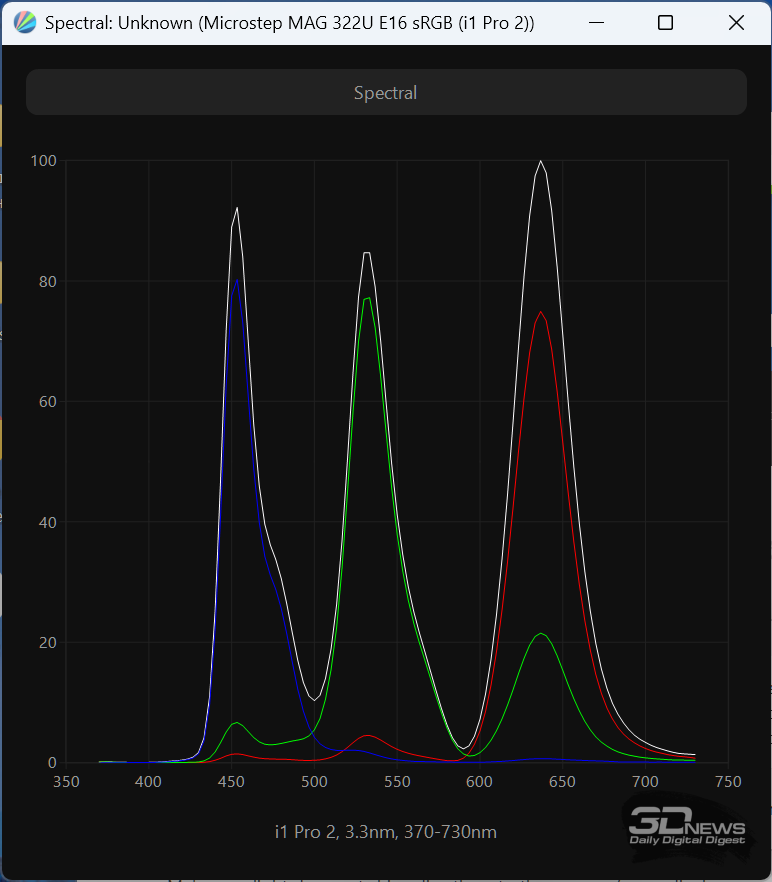Click the 750 label on x-axis
Screen dimensions: 772x882
coord(728,781)
